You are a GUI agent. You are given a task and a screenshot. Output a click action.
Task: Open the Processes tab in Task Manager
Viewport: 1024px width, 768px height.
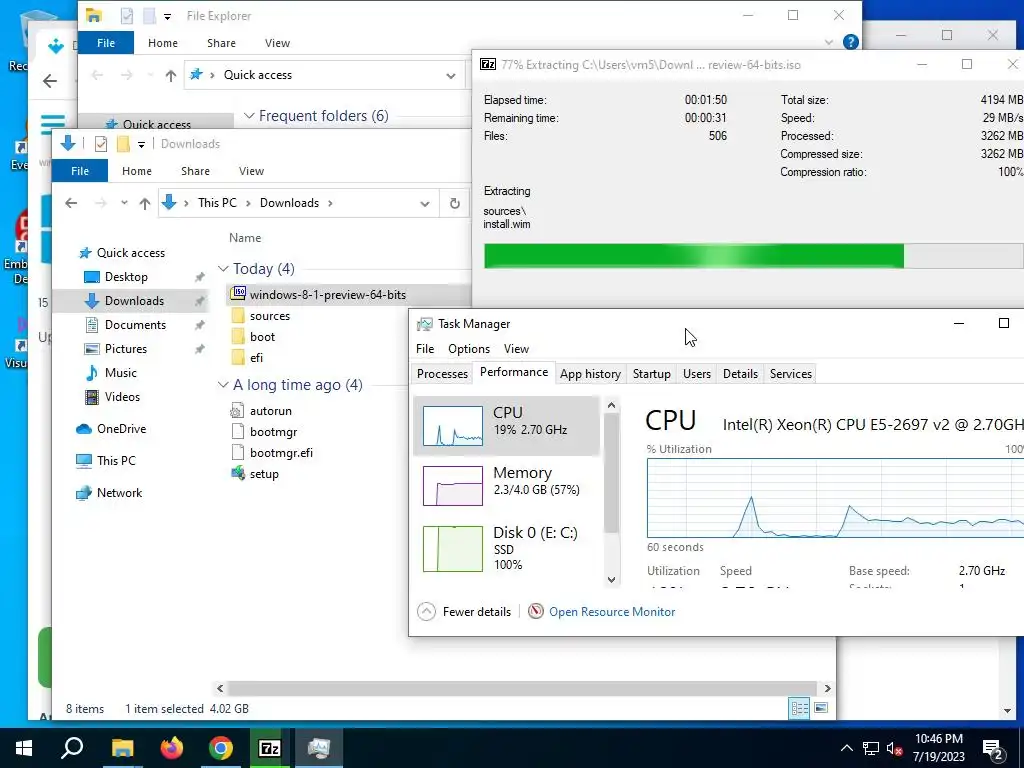coord(442,374)
